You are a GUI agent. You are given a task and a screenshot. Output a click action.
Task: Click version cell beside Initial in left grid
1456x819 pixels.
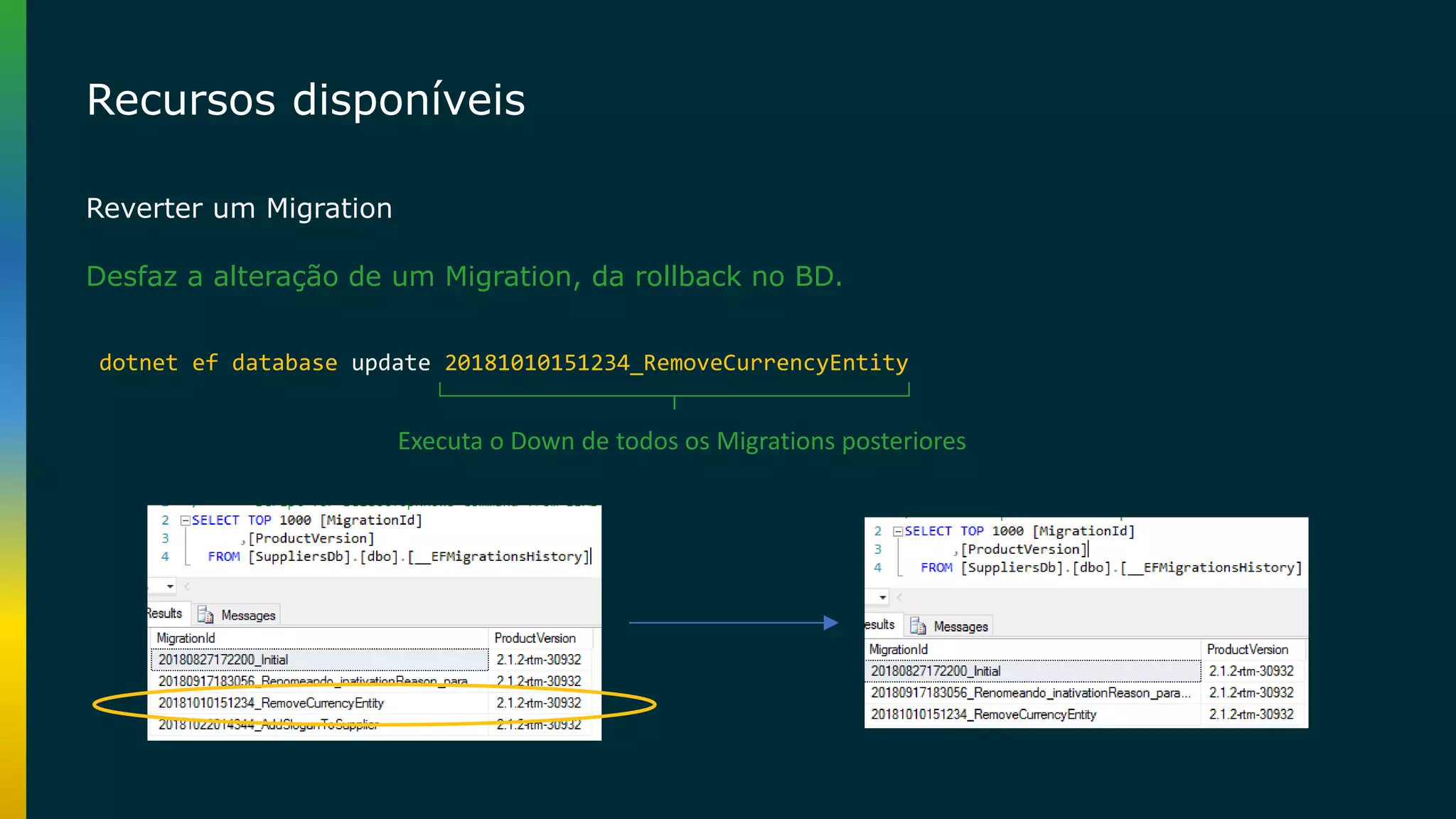pyautogui.click(x=540, y=660)
